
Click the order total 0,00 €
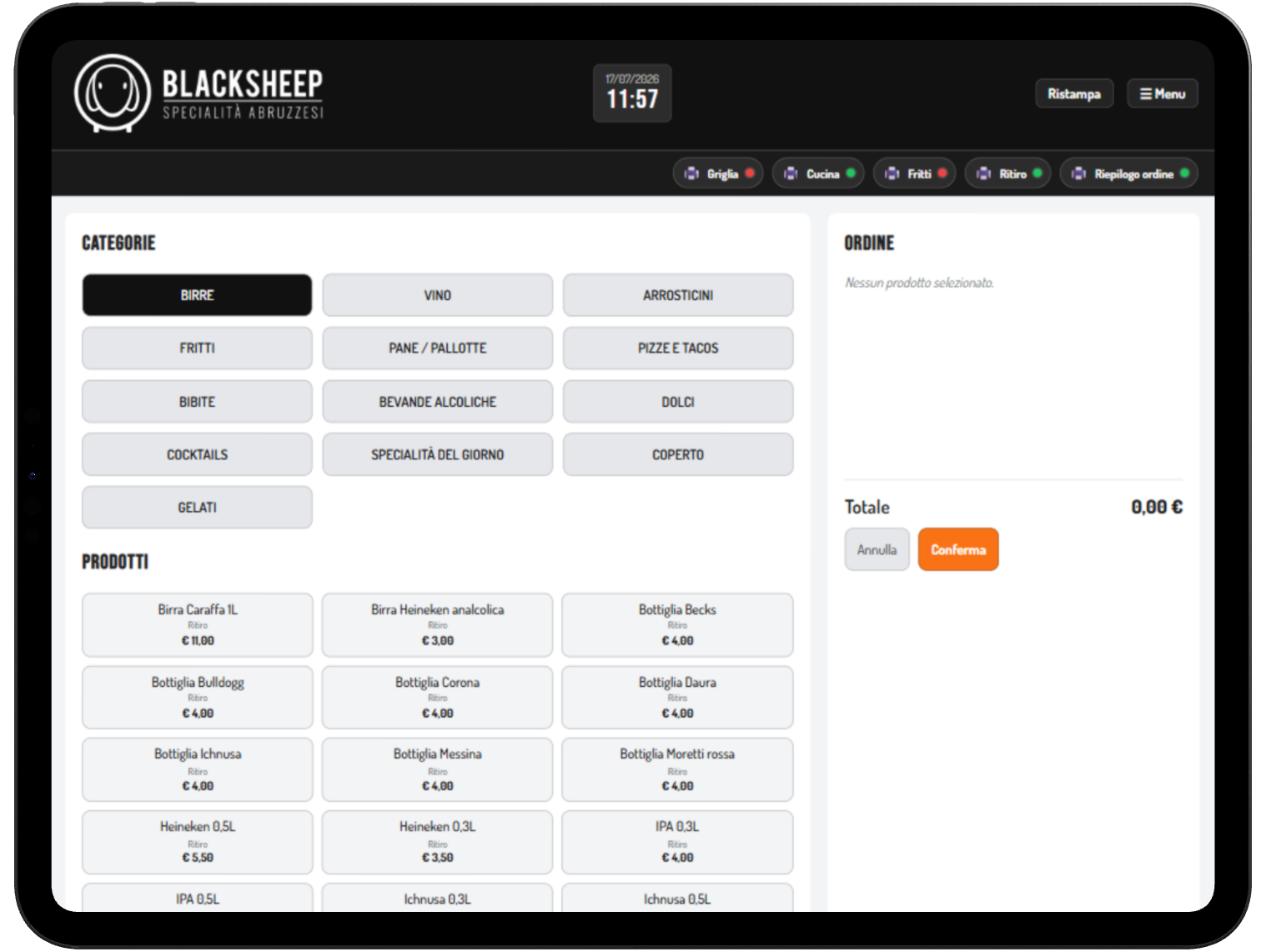[1157, 507]
